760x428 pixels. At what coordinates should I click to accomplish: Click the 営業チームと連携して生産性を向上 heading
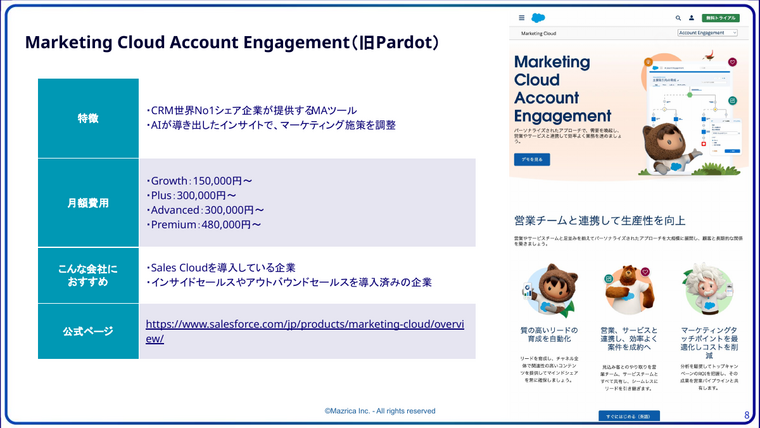pos(600,221)
